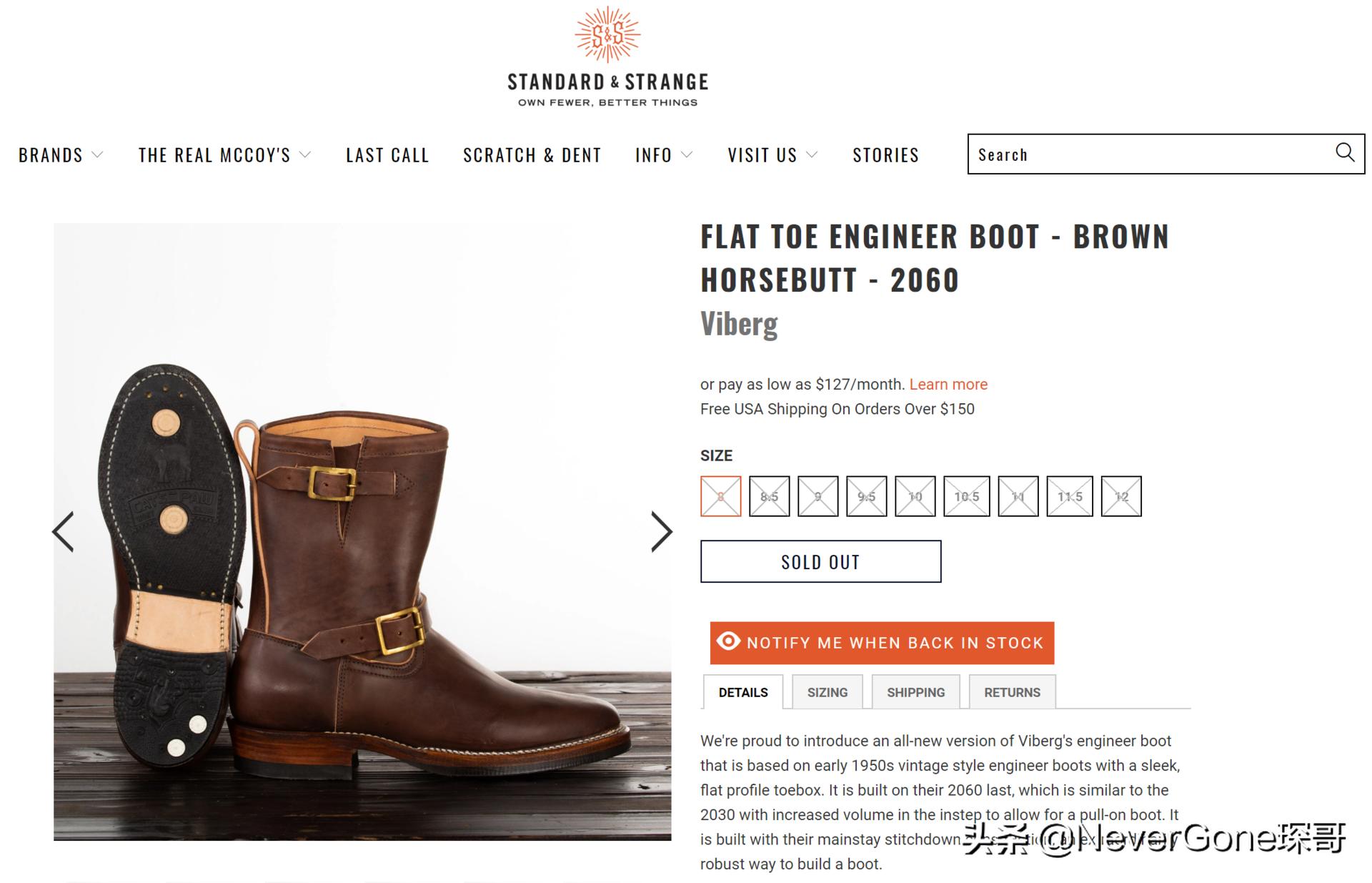Viewport: 1372px width, 883px height.
Task: Click the search magnifier icon
Action: [1345, 152]
